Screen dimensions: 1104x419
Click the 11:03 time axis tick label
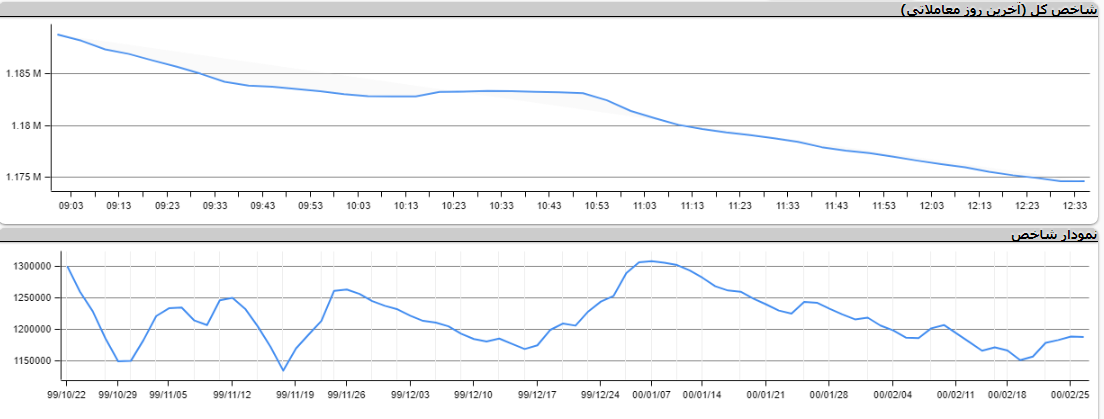coord(644,205)
